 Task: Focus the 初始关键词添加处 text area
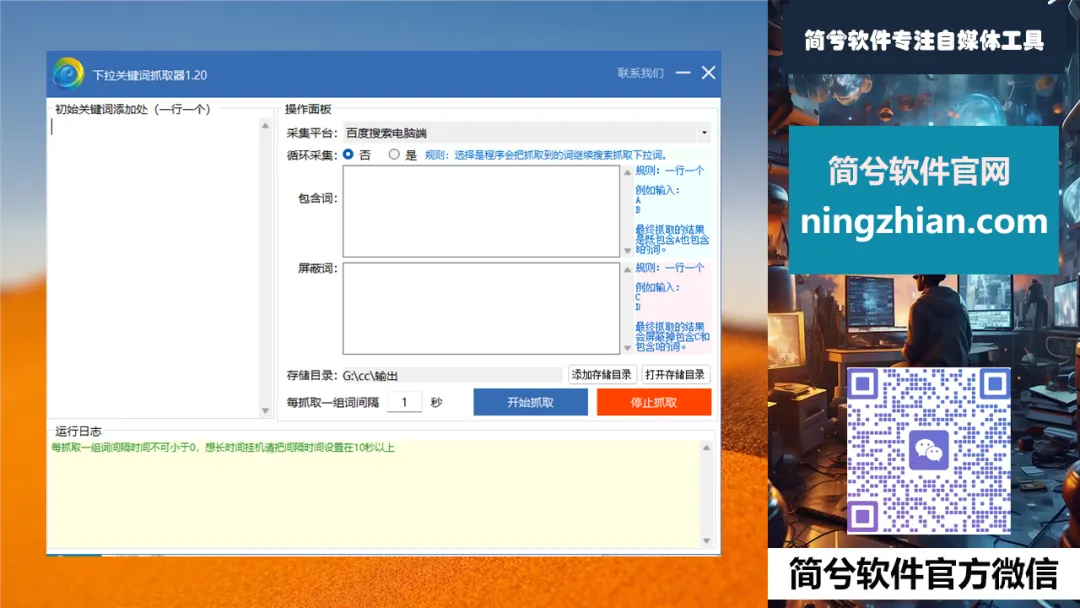tap(155, 267)
